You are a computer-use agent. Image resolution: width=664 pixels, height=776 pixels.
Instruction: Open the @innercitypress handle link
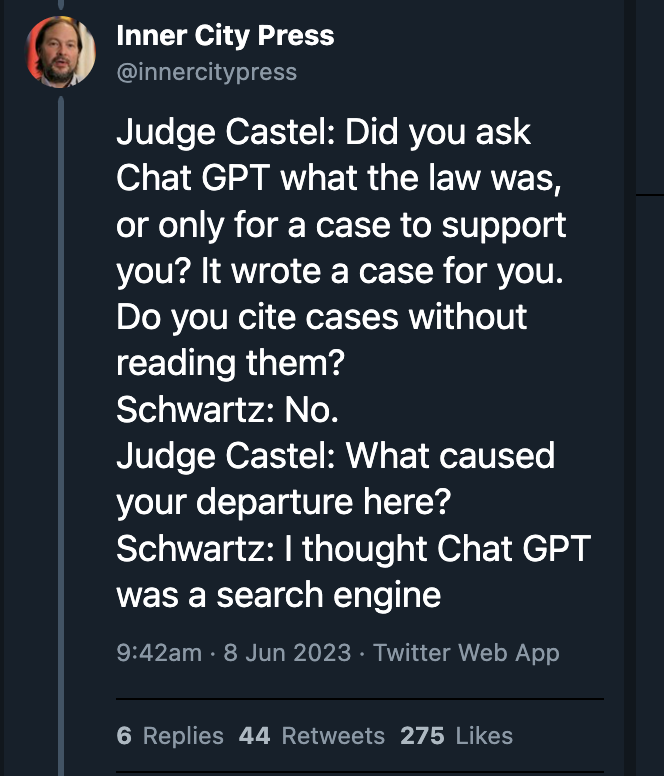206,72
